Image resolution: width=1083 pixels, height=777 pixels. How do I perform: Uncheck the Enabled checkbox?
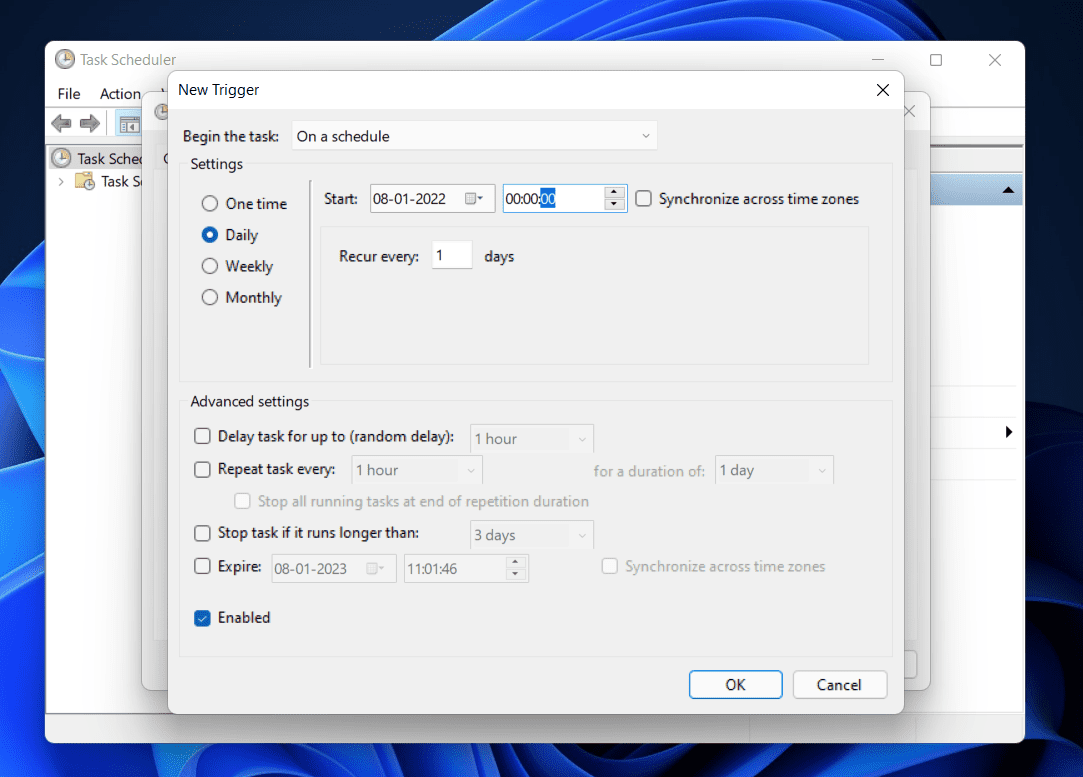[202, 618]
